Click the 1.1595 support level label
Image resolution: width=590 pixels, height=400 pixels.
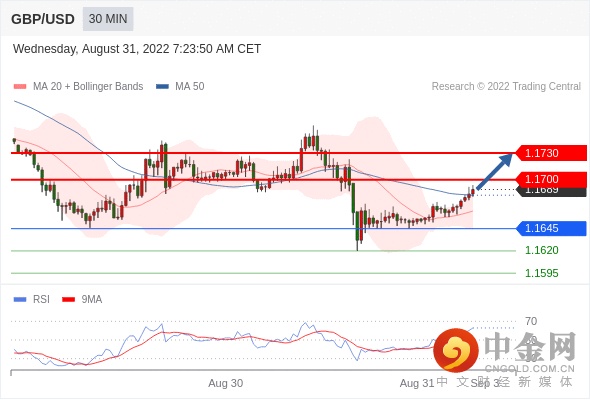tap(541, 273)
